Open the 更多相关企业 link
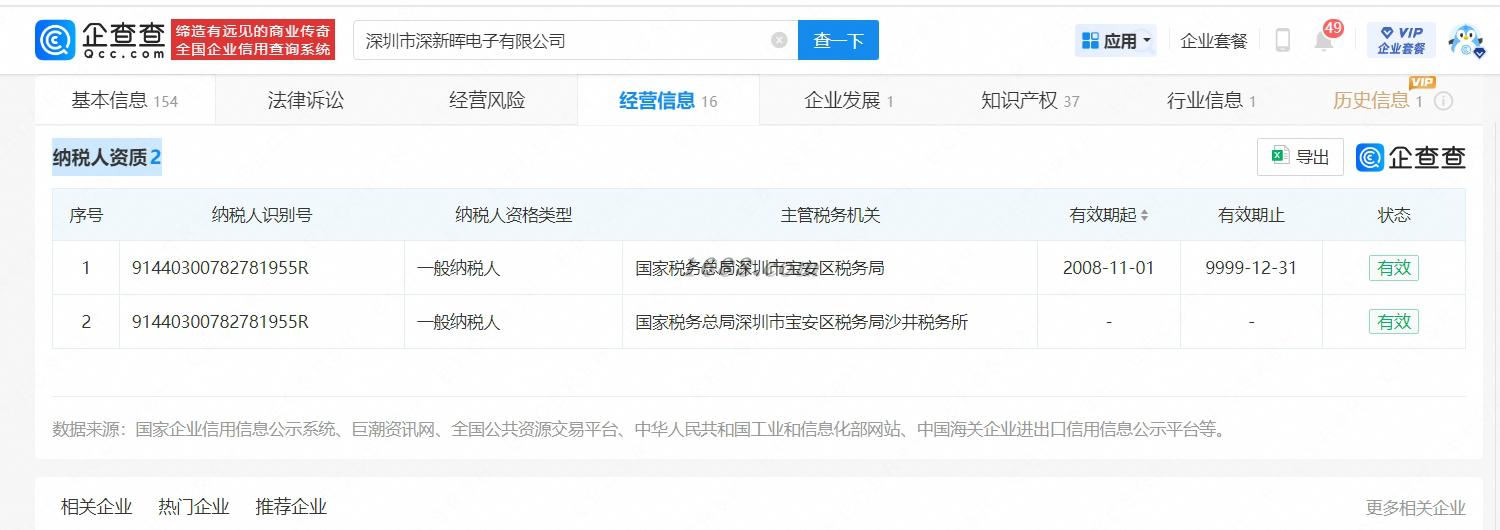The width and height of the screenshot is (1500, 530). 1415,508
